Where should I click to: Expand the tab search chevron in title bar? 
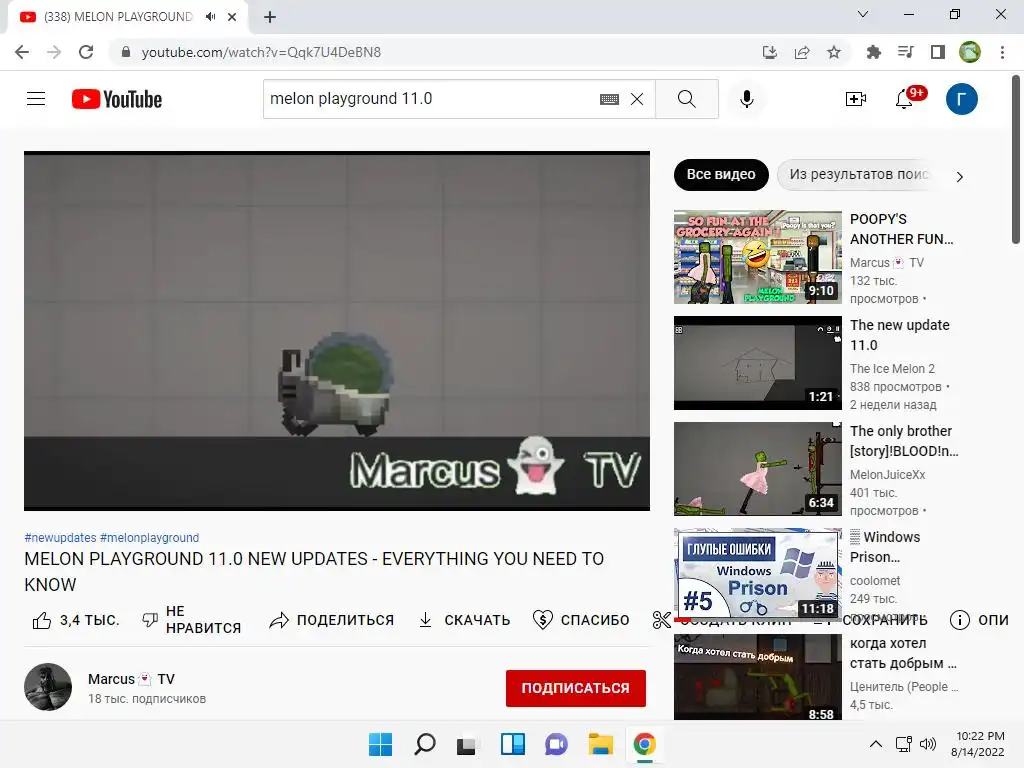point(863,14)
